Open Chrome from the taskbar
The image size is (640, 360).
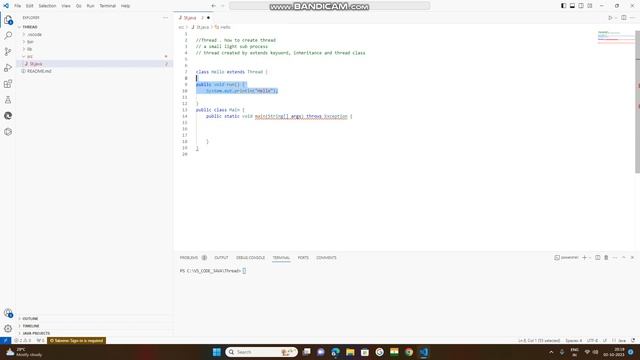point(409,352)
